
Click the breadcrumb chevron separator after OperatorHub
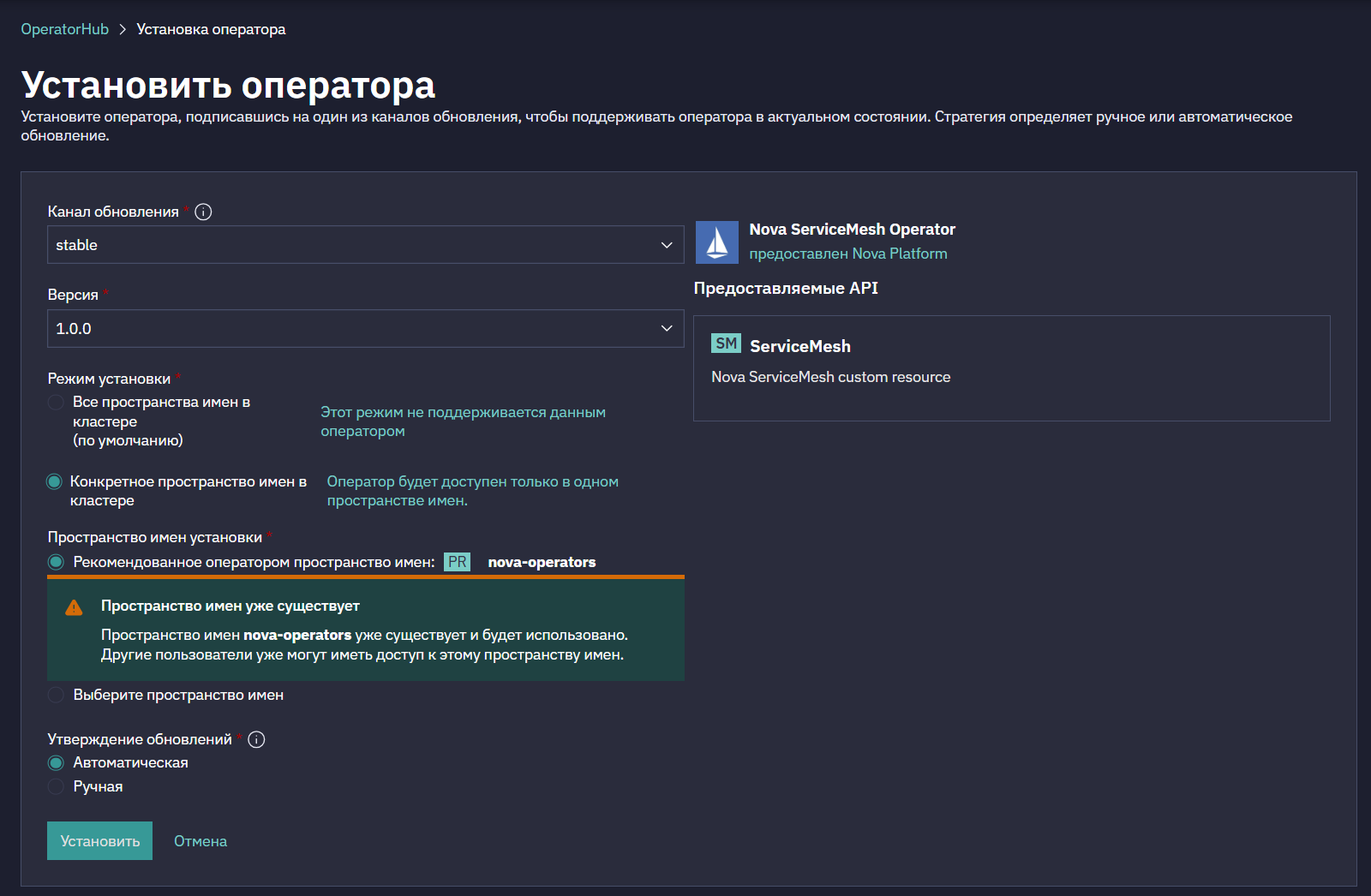pos(123,29)
